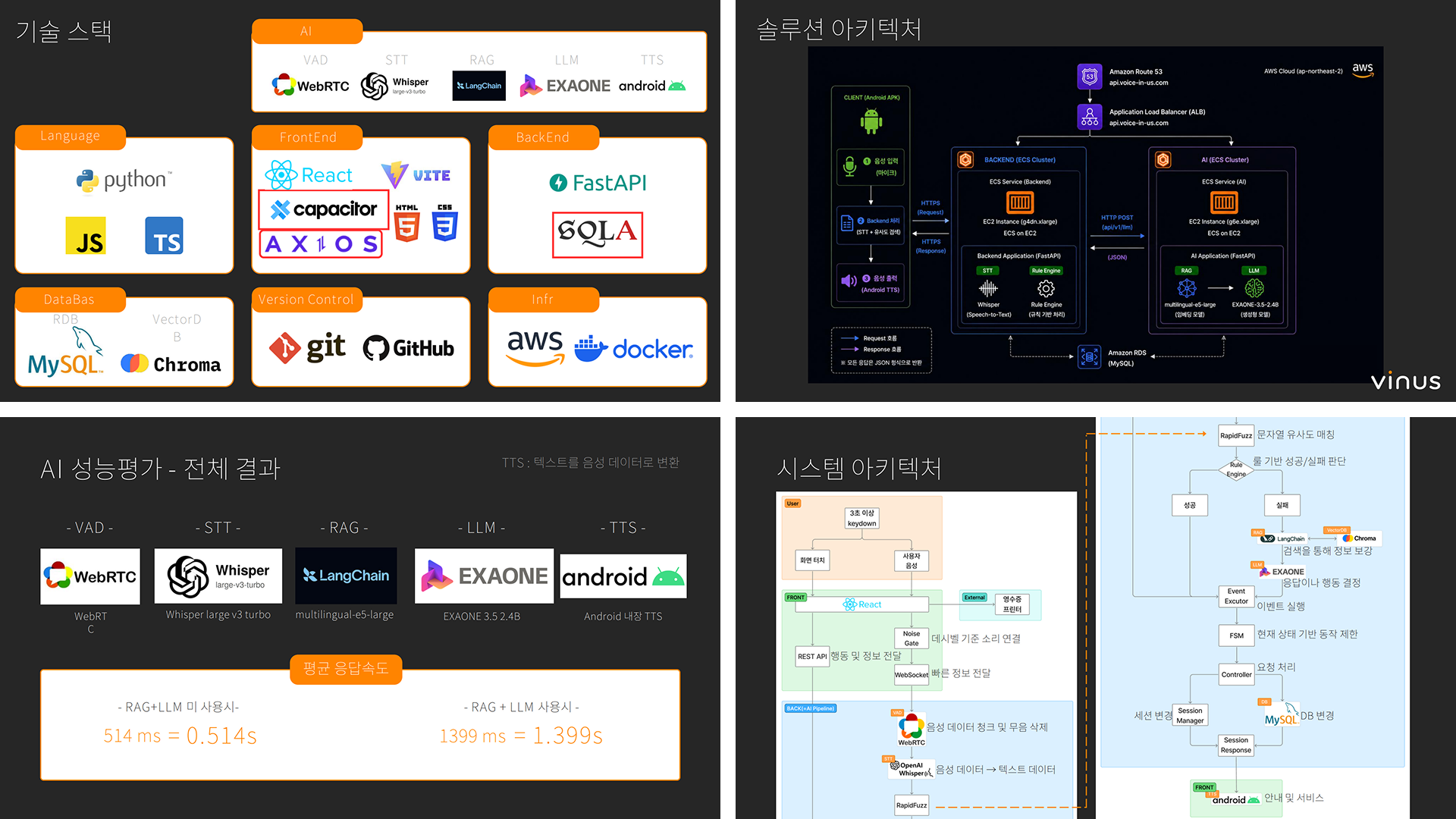Click the WebRTC logo in the tech stack AI row
Viewport: 1456px width, 819px height.
click(310, 86)
